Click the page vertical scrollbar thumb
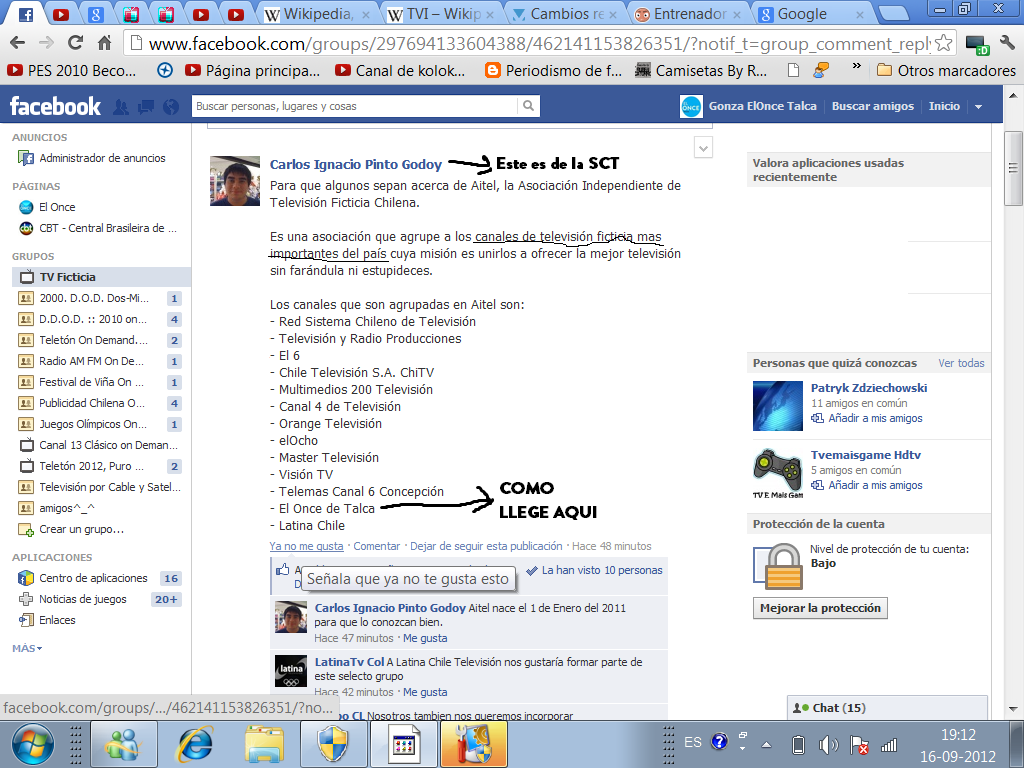This screenshot has height=768, width=1024. (x=1013, y=168)
